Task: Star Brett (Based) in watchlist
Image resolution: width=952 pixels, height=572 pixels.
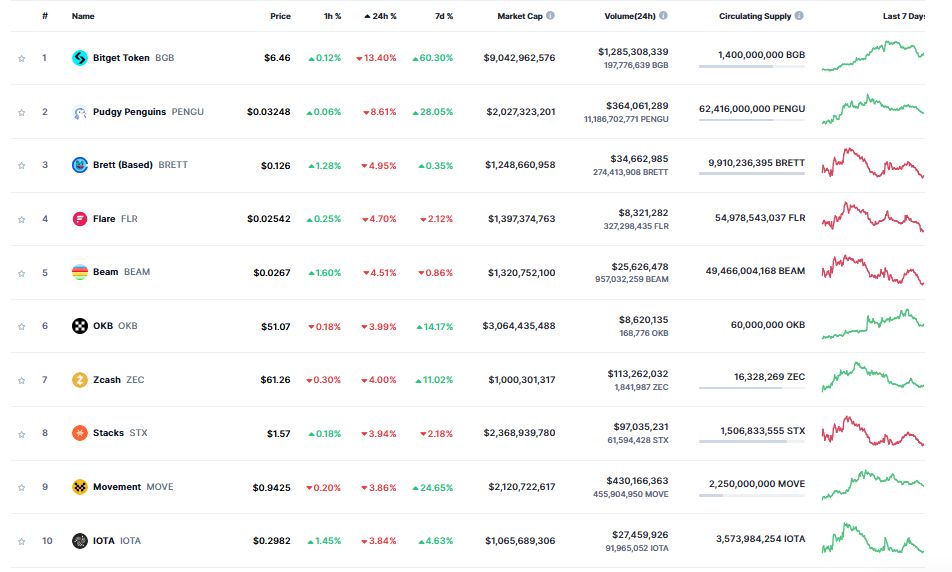Action: (21, 166)
